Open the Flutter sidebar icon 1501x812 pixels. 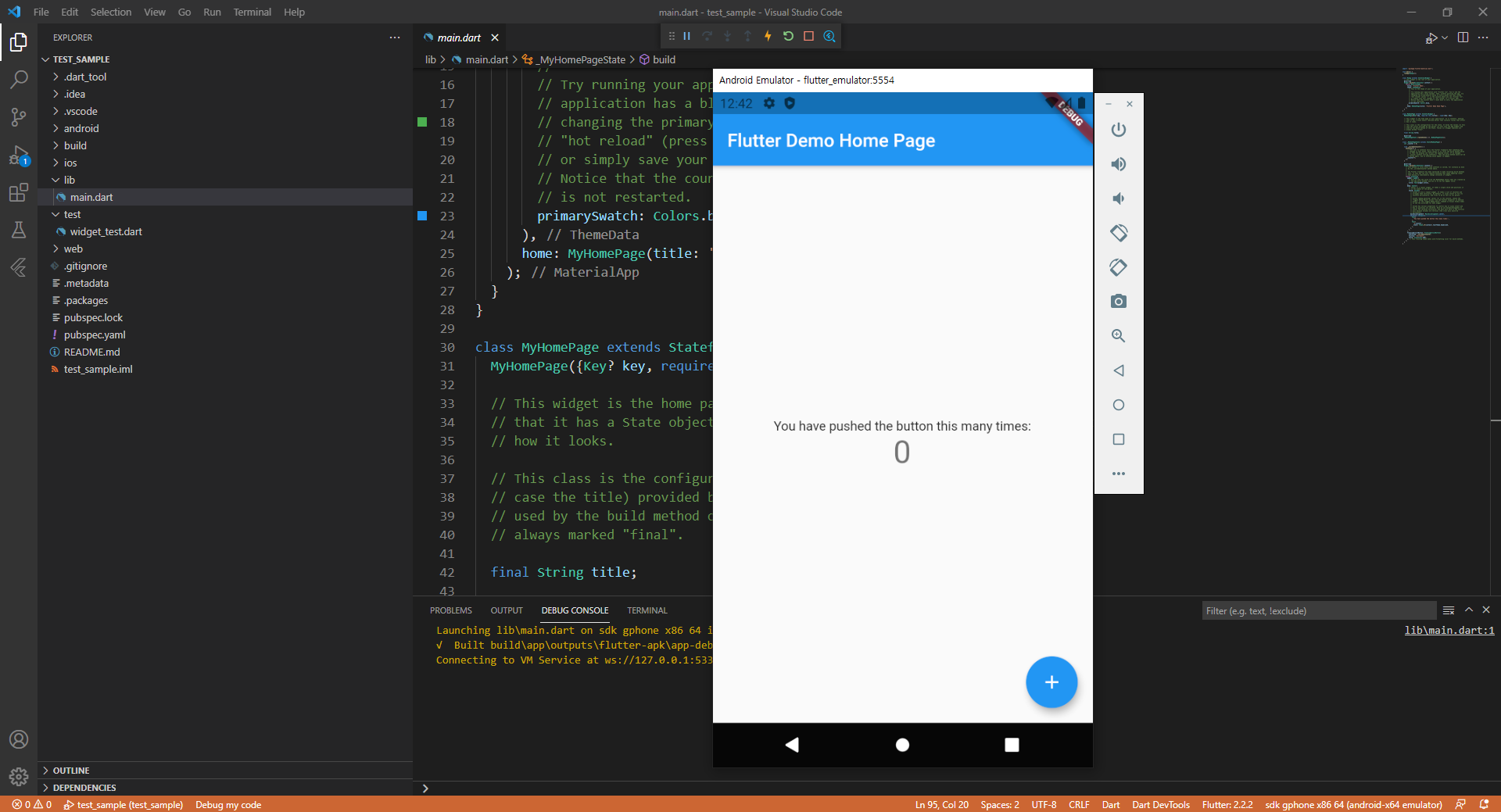(x=19, y=267)
